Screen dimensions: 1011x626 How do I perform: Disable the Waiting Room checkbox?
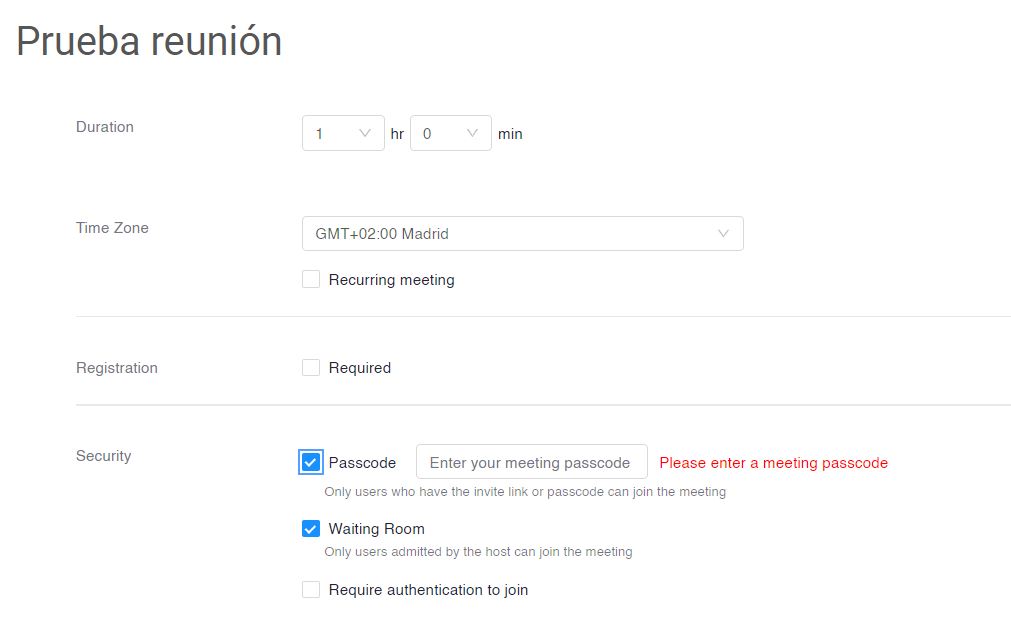point(311,529)
